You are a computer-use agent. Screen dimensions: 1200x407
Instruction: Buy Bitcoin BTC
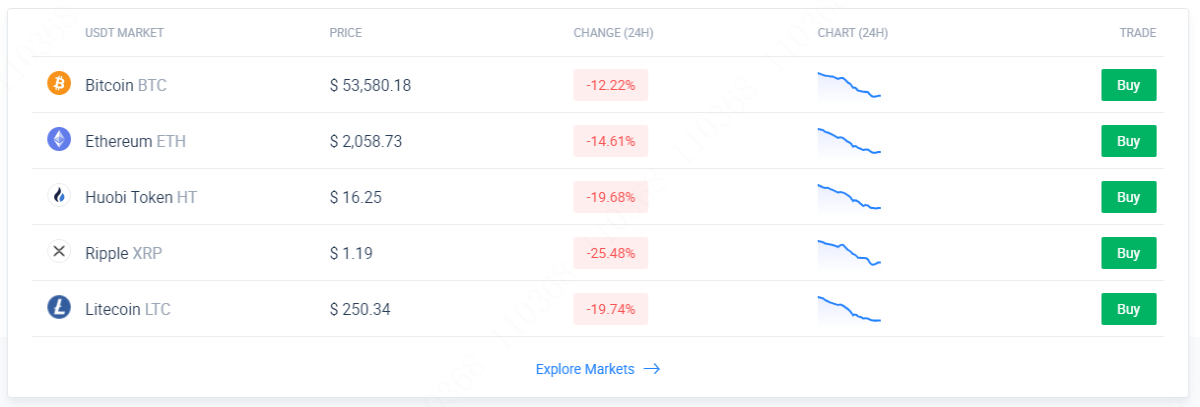click(1128, 85)
